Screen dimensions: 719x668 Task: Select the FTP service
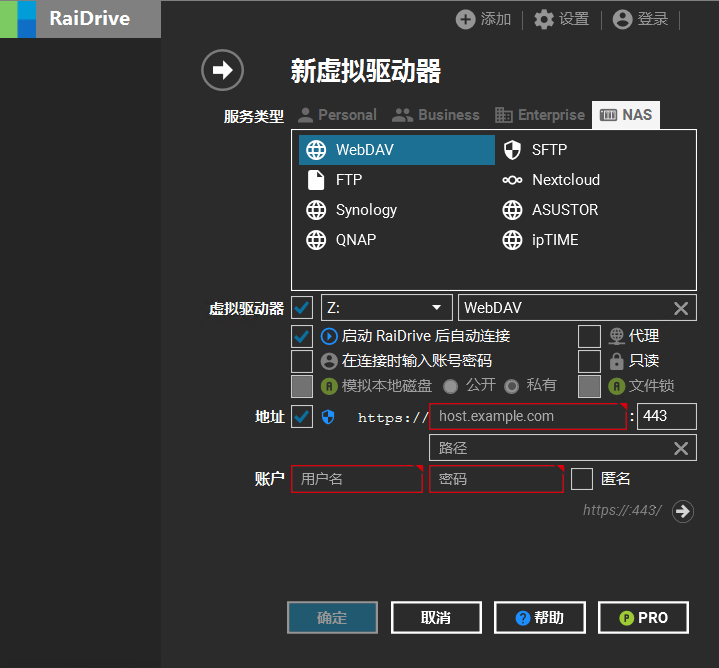click(x=397, y=180)
